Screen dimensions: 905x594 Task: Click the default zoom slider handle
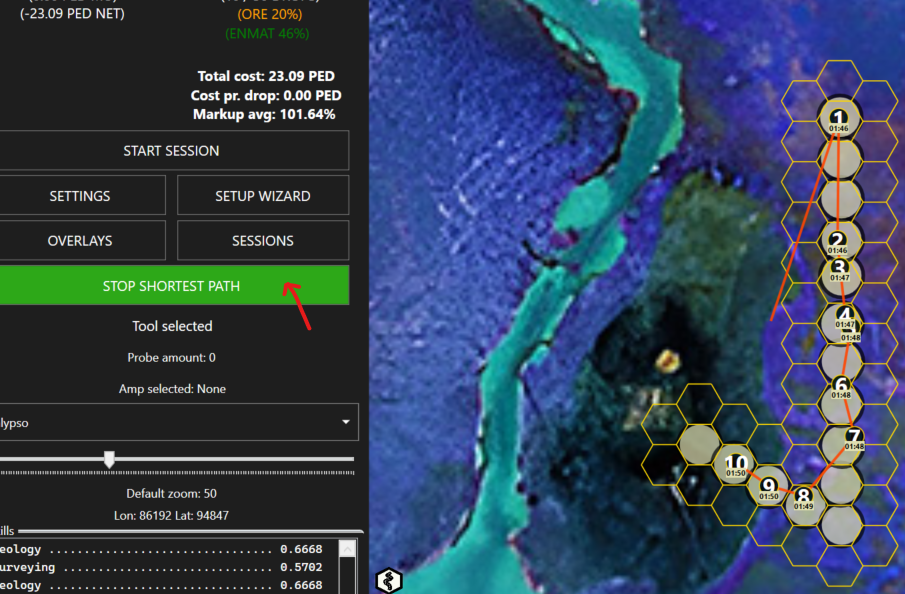[109, 459]
